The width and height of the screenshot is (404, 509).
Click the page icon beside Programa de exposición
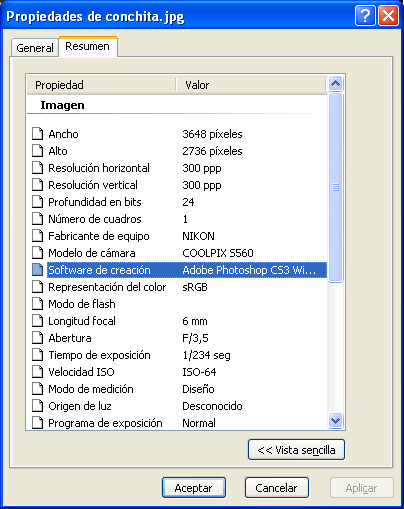coord(38,423)
